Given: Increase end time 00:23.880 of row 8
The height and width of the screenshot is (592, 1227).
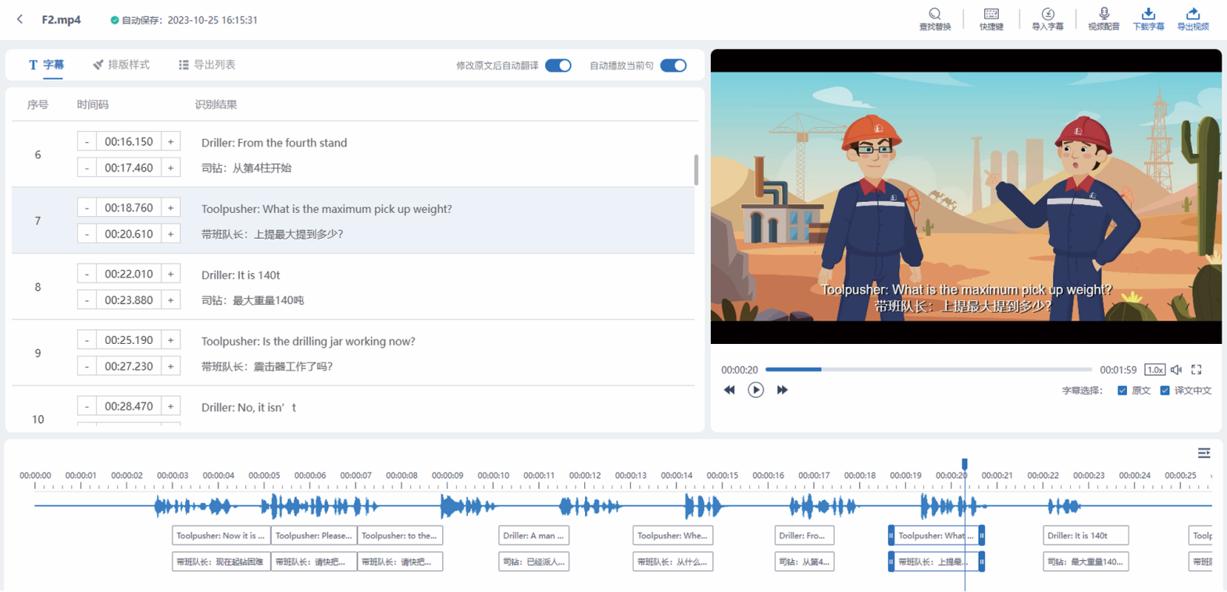Looking at the screenshot, I should (171, 300).
